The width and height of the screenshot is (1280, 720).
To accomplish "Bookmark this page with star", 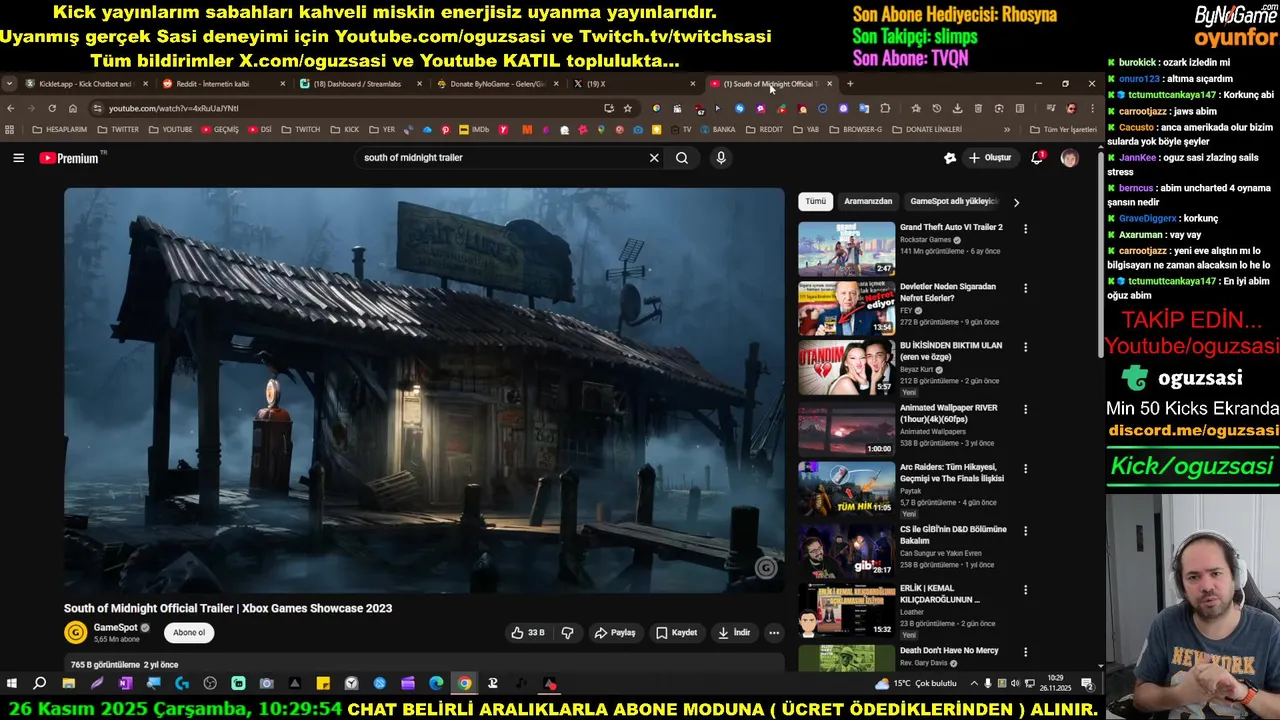I will 628,108.
